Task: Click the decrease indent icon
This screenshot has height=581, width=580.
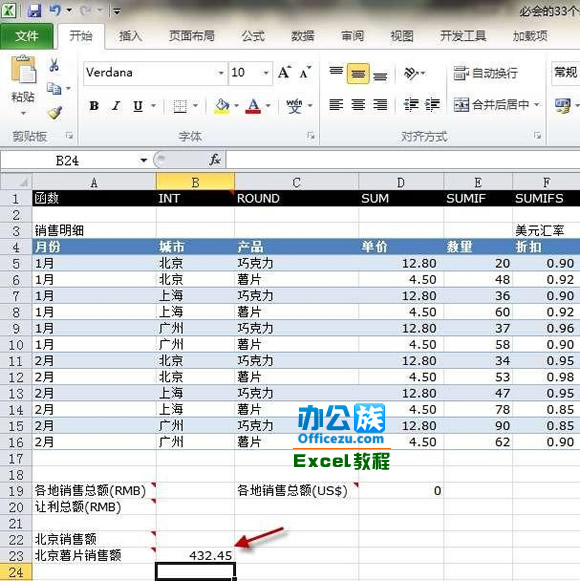Action: coord(411,105)
